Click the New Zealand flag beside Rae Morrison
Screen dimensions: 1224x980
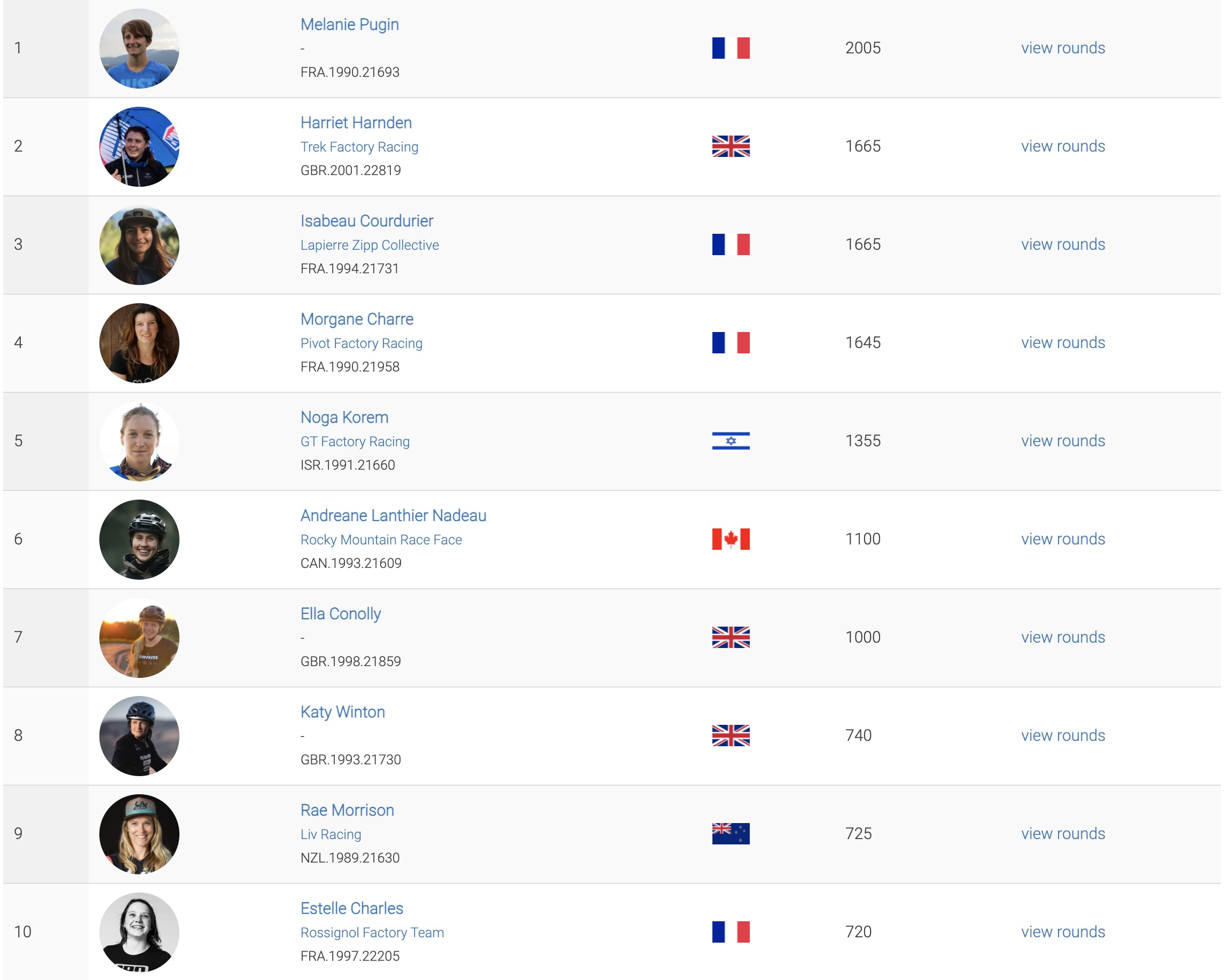(730, 834)
